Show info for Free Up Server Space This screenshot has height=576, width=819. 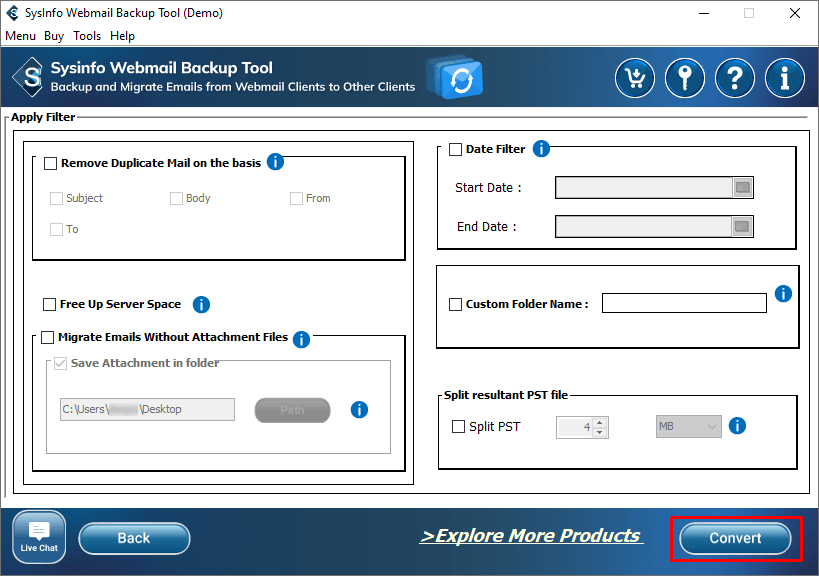201,304
